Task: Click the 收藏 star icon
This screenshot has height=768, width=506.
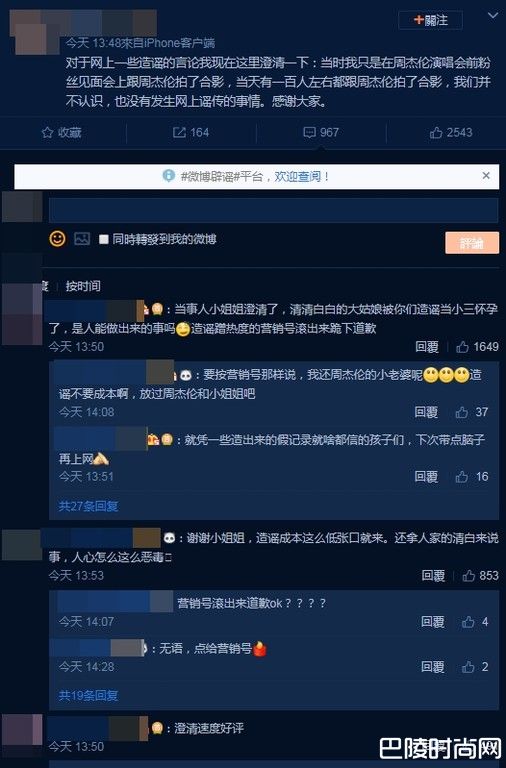Action: [48, 132]
